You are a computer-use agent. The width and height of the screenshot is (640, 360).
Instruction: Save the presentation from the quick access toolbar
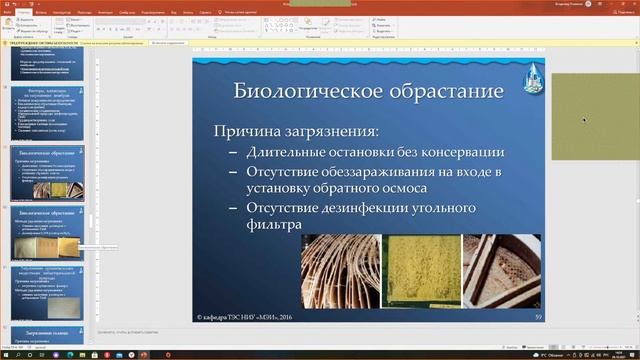click(x=7, y=4)
